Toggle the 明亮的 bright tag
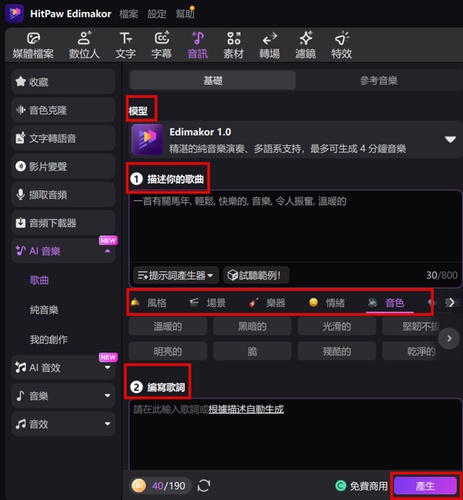 (x=168, y=351)
